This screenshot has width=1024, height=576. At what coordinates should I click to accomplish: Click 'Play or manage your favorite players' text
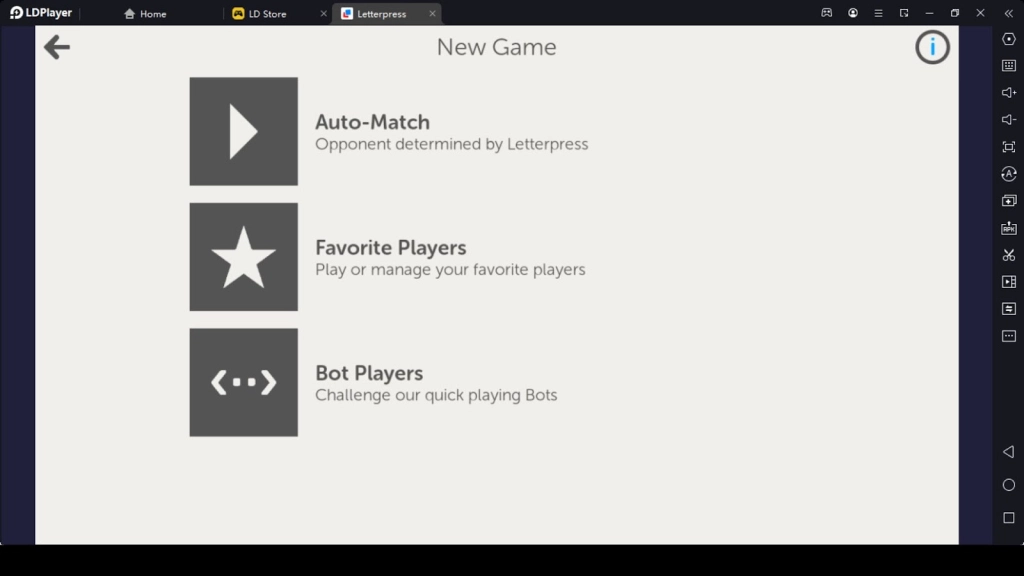[x=450, y=270]
